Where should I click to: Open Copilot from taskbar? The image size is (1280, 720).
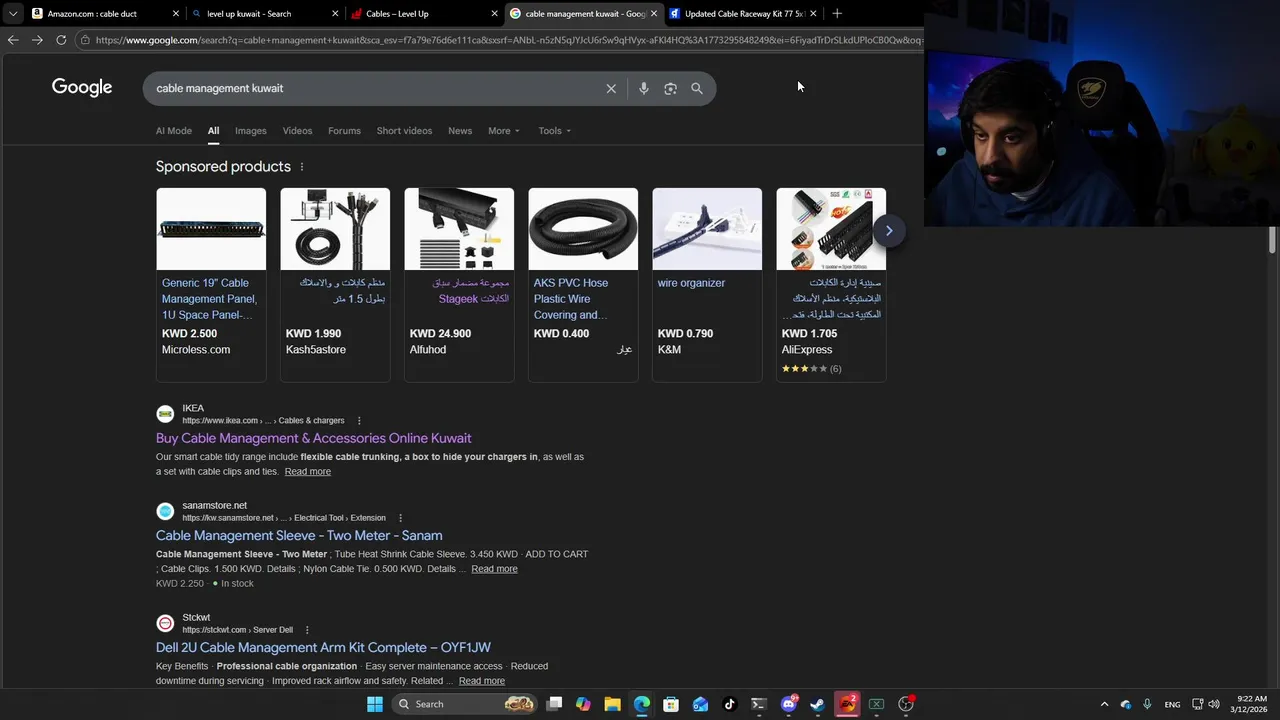point(583,704)
